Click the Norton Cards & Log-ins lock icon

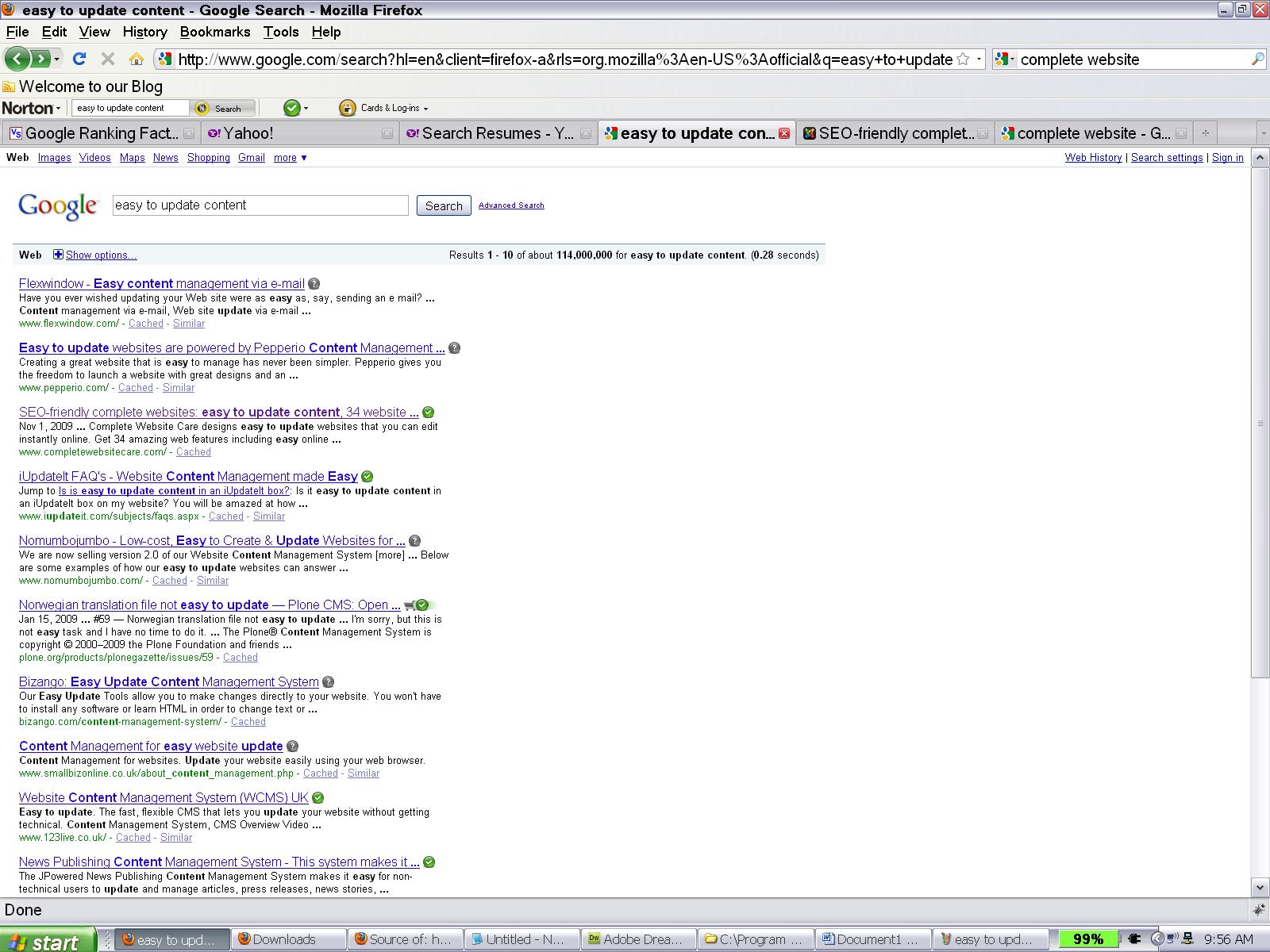tap(347, 108)
